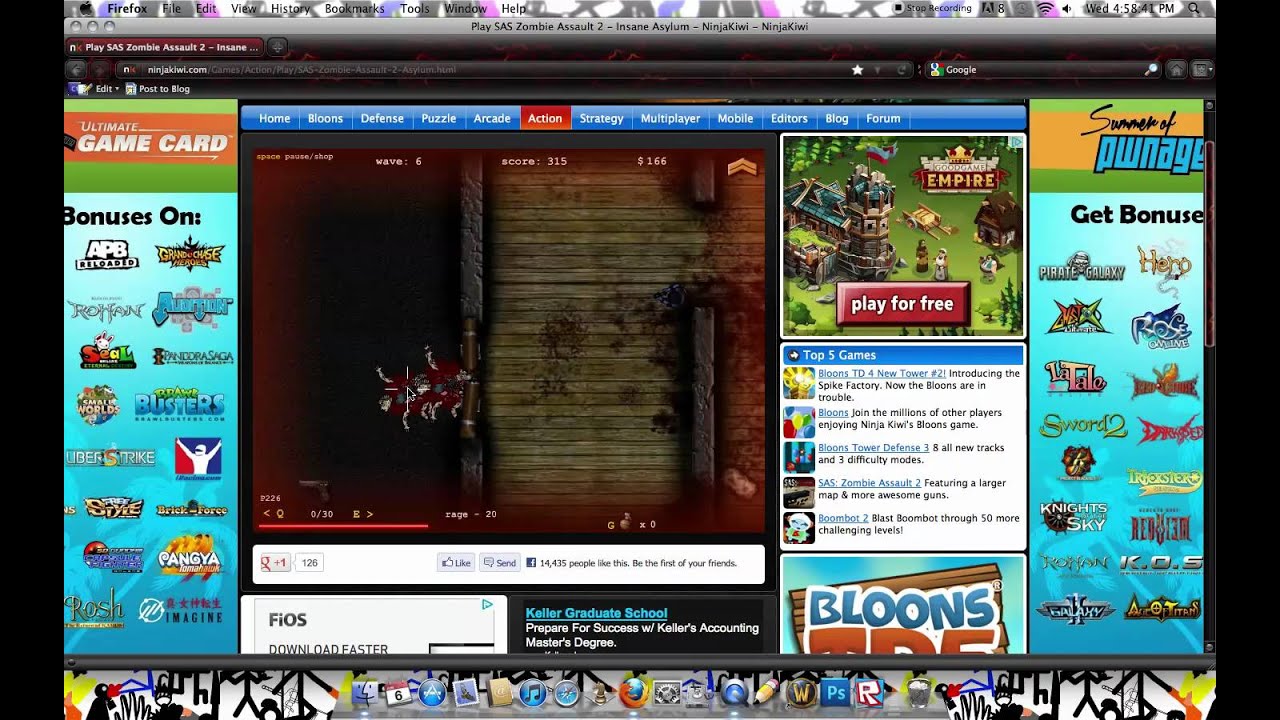This screenshot has width=1280, height=720.
Task: Click the Google +1 button
Action: 275,563
